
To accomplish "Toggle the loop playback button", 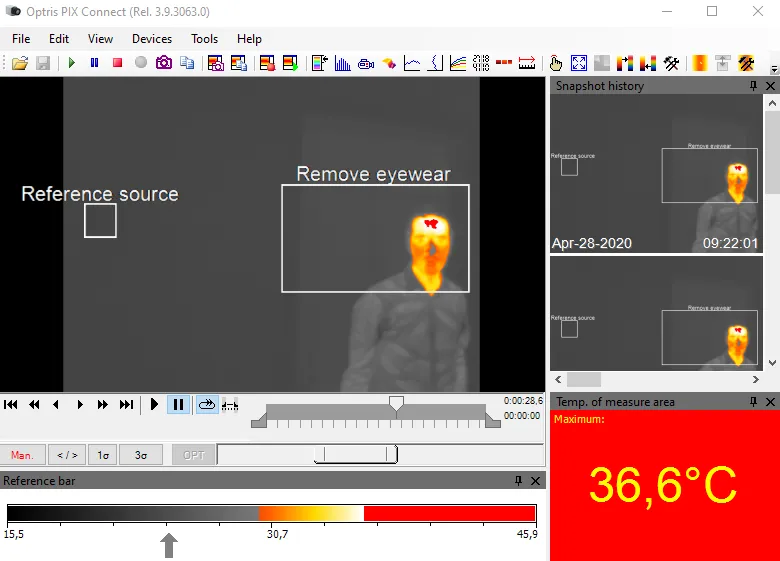I will (206, 404).
